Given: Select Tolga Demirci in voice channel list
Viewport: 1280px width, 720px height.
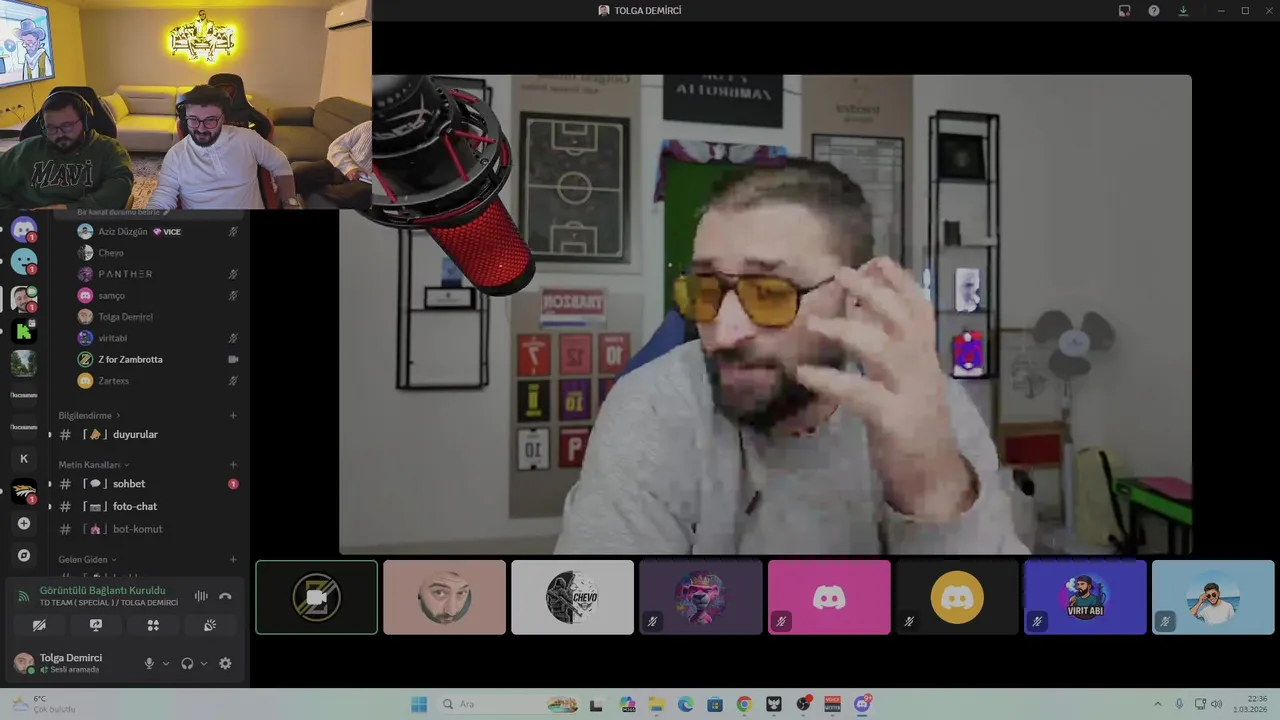Looking at the screenshot, I should point(158,317).
